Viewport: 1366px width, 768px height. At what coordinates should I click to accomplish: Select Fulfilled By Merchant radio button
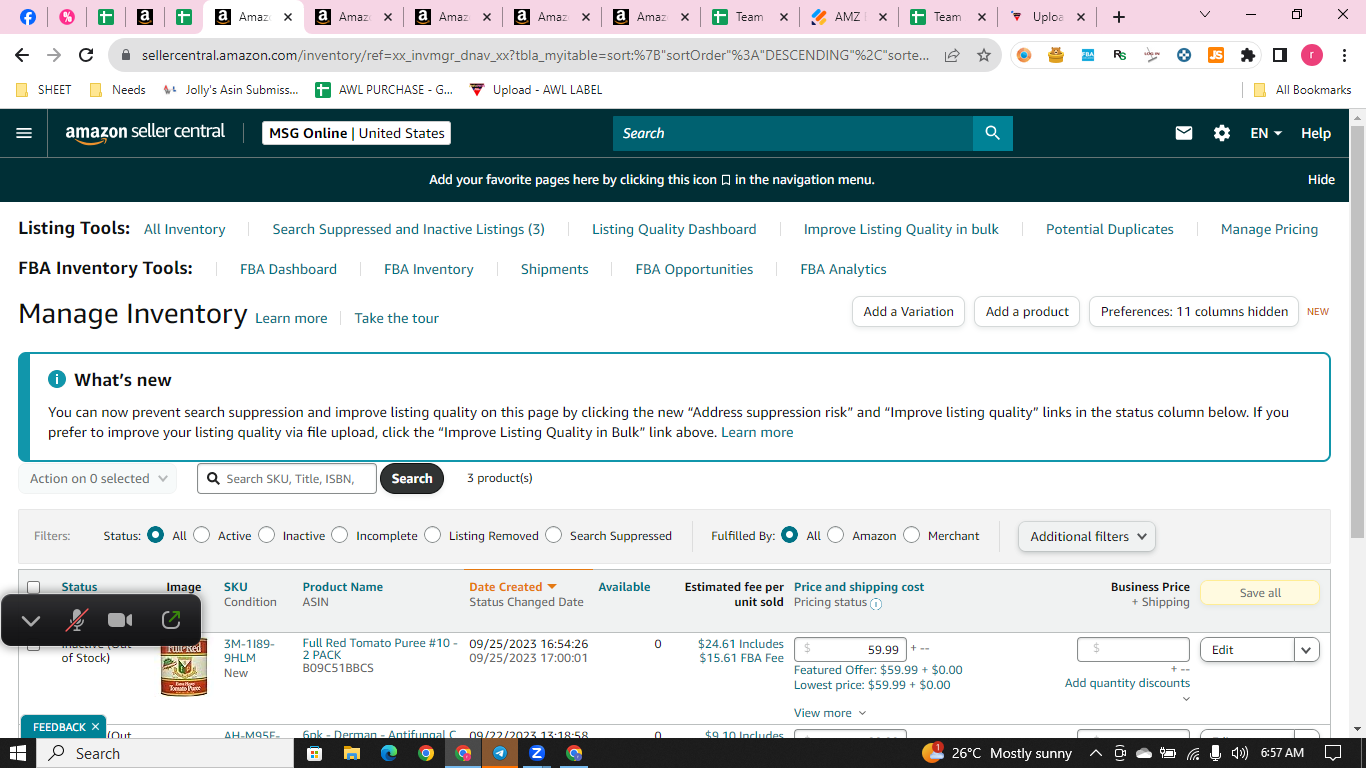(912, 535)
